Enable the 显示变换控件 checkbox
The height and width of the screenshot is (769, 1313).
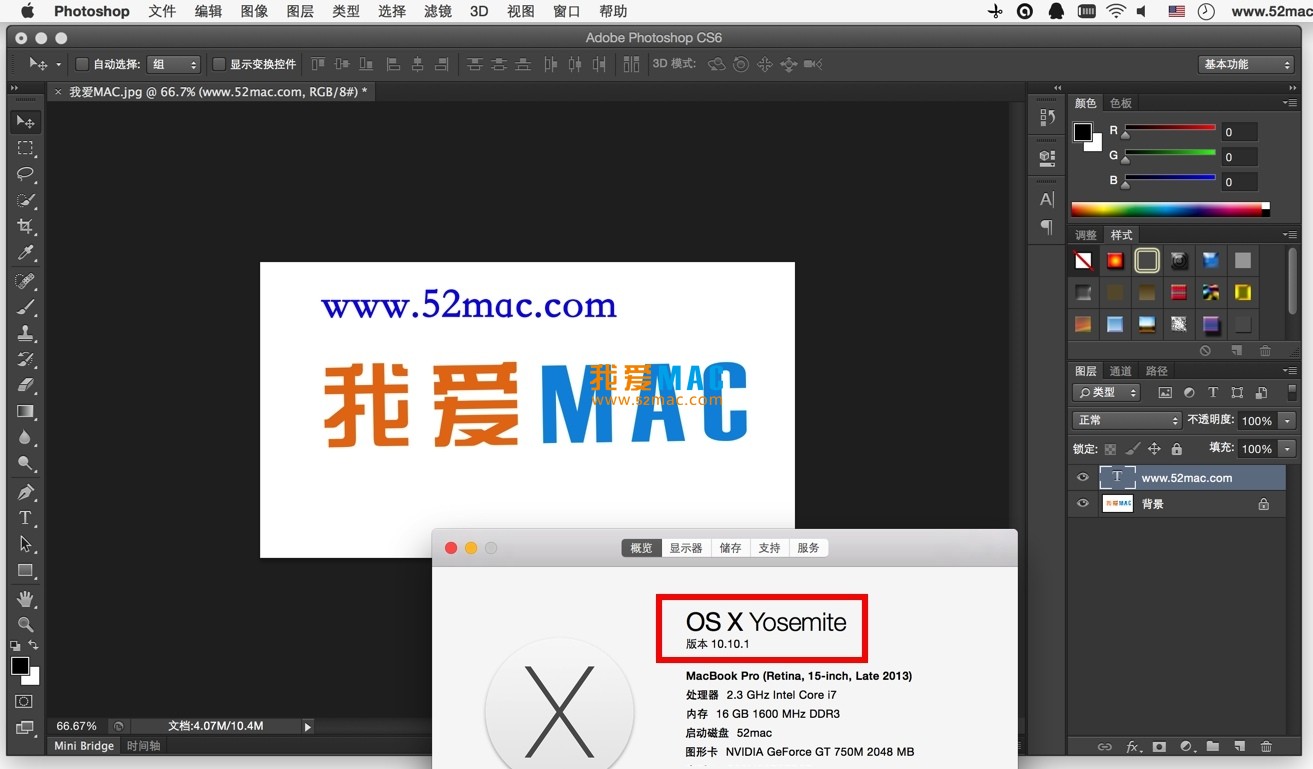218,63
